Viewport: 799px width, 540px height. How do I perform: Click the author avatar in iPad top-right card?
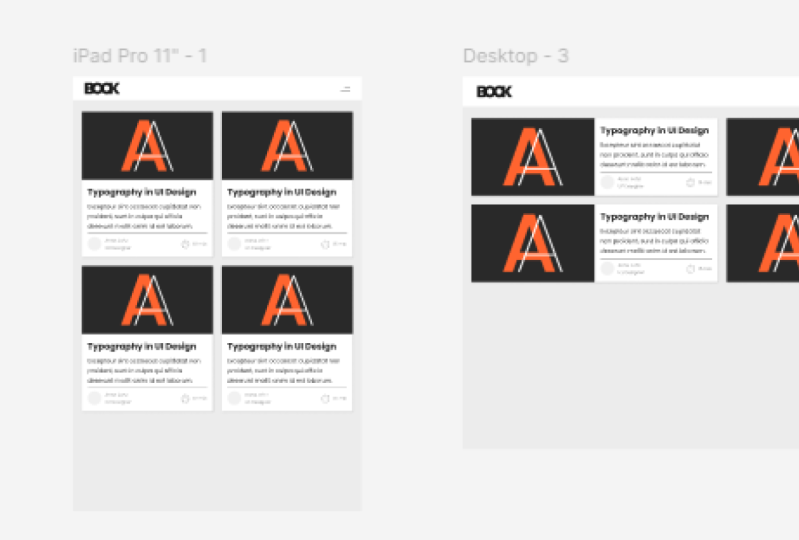pyautogui.click(x=234, y=244)
